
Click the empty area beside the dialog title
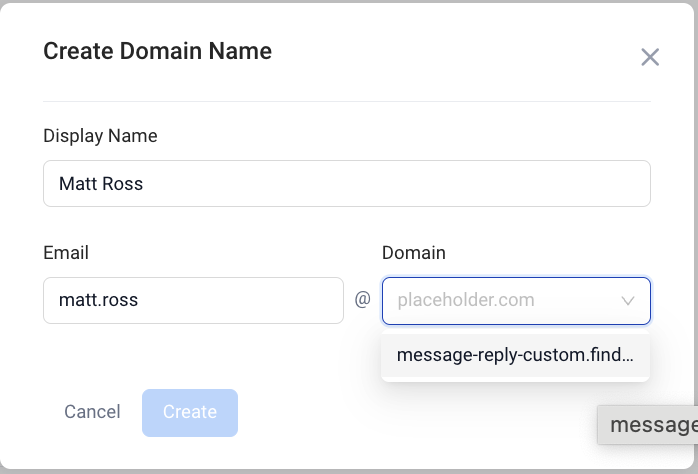pos(450,52)
